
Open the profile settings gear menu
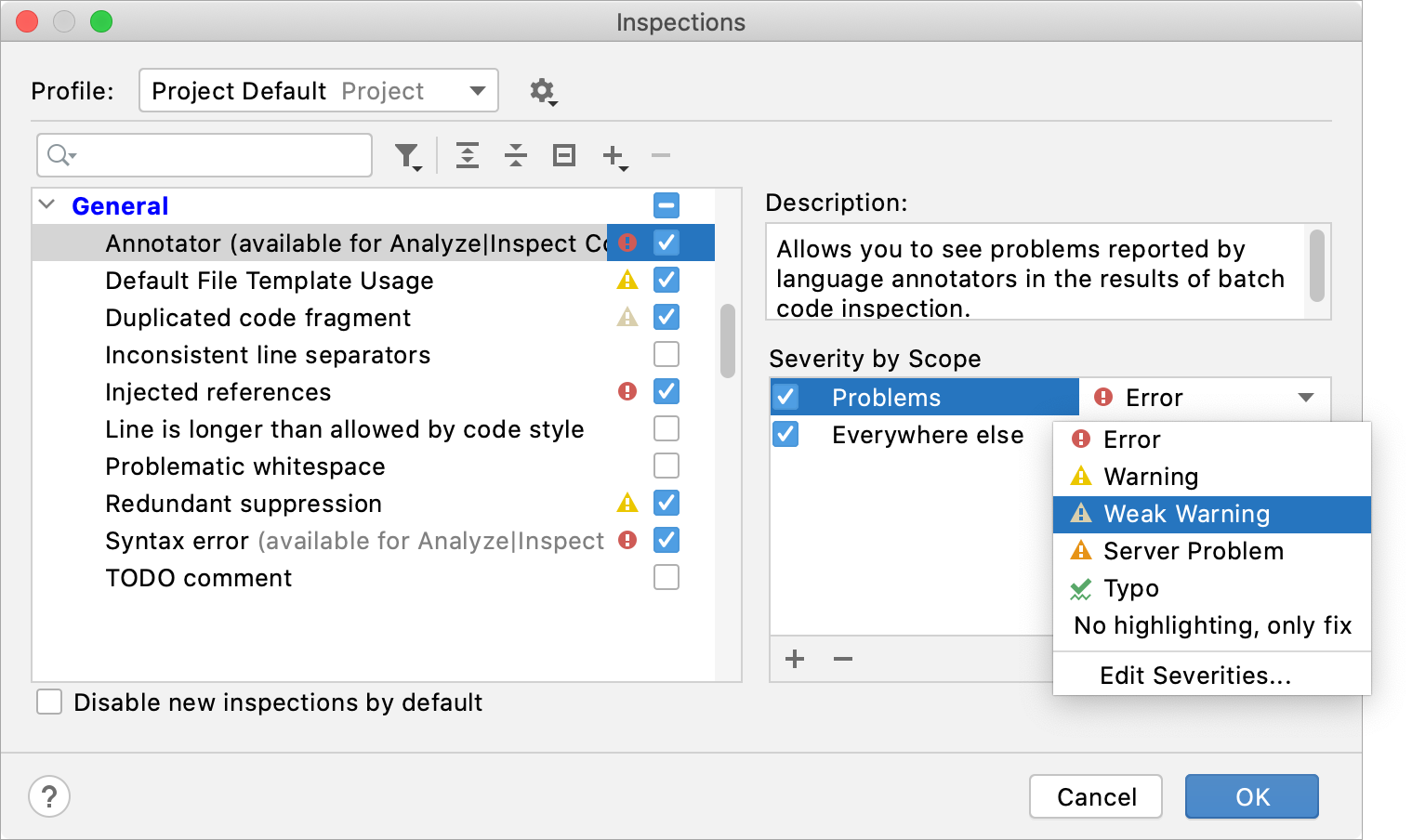(543, 91)
